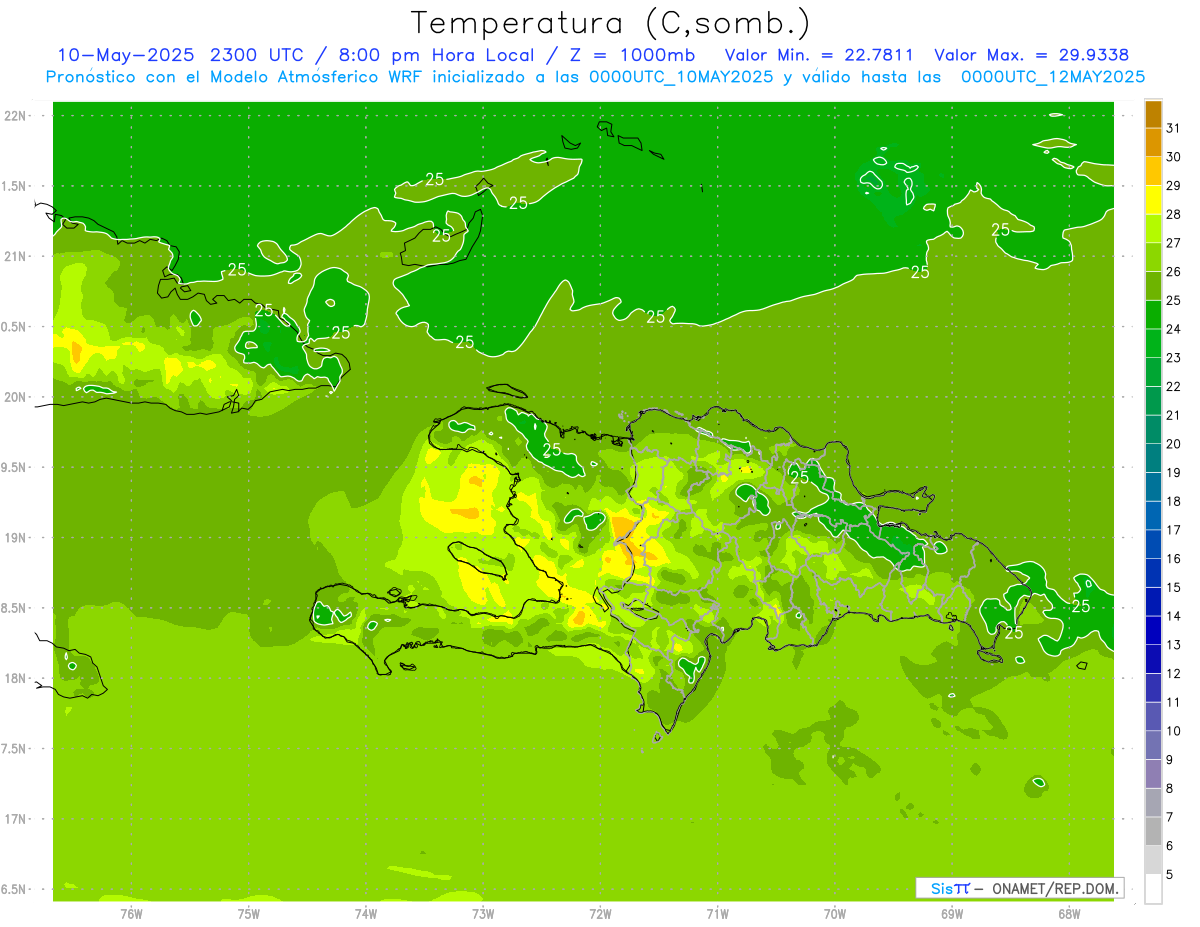
Task: Click the dark orange swatch atop the legend
Action: coord(1153,114)
